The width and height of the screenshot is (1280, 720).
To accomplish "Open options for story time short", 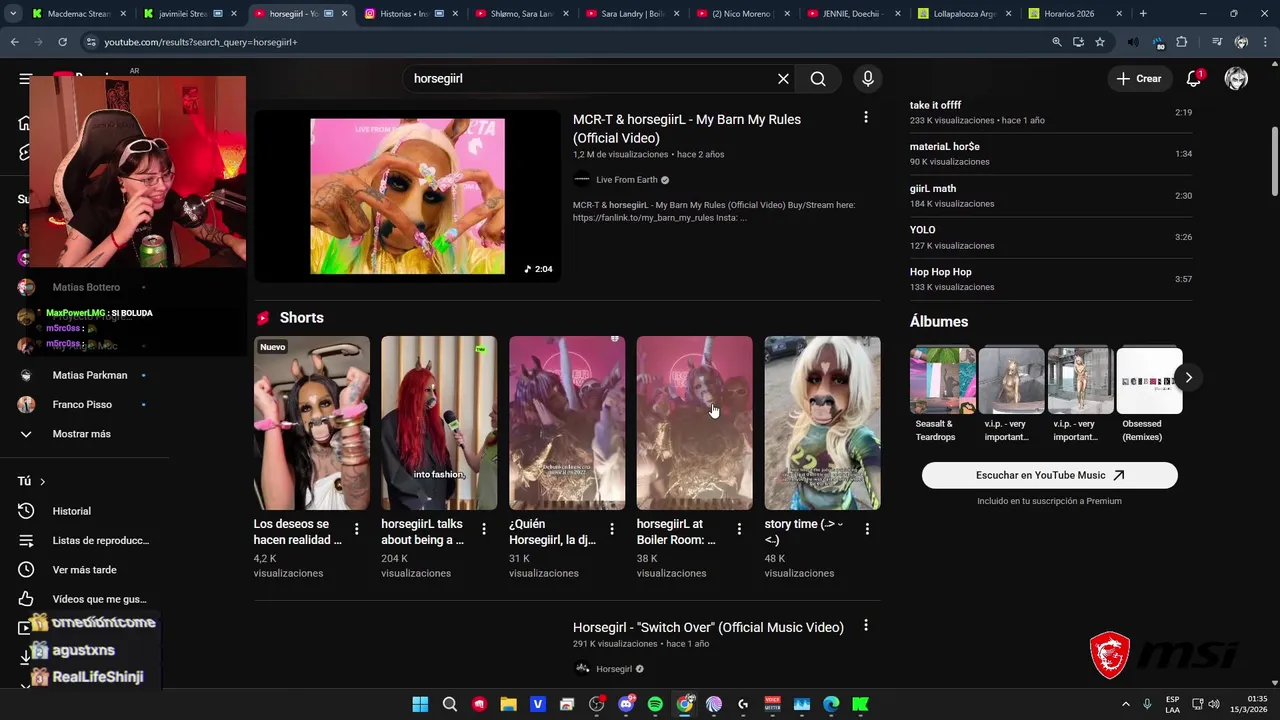I will pos(867,529).
